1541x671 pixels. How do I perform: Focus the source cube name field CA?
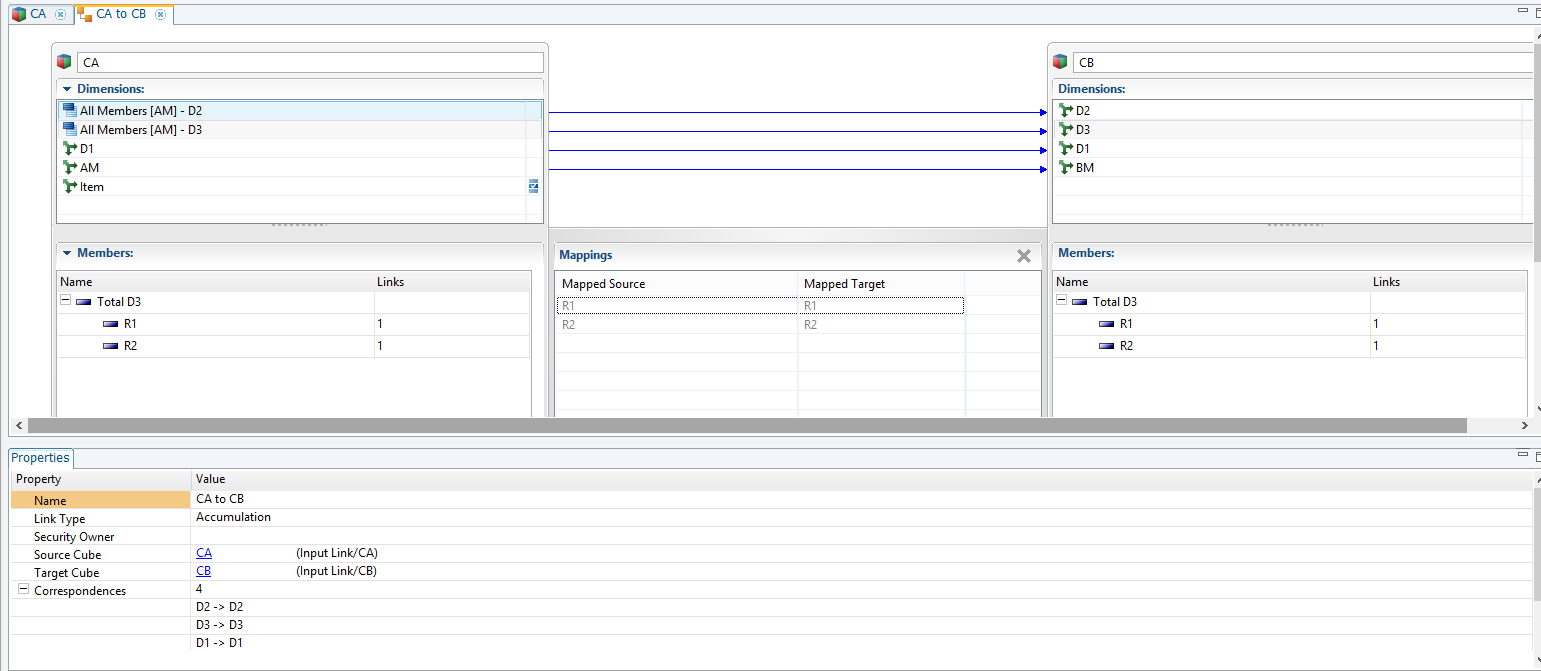click(x=310, y=62)
